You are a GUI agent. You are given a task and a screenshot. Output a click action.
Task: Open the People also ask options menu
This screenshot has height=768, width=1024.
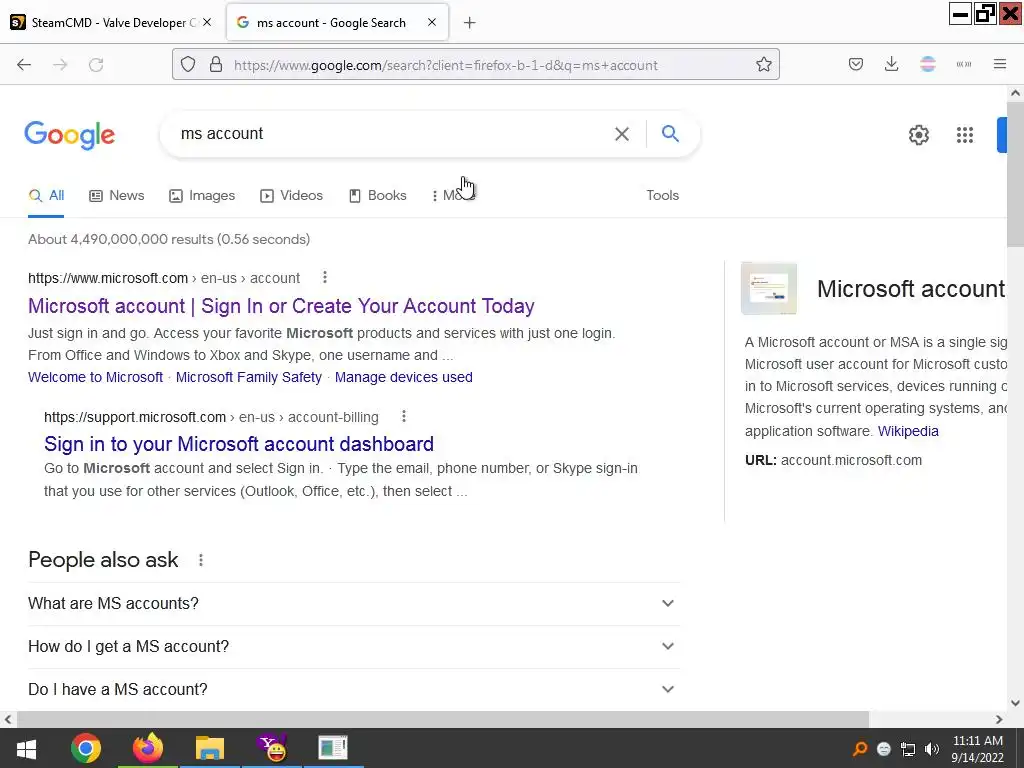point(201,560)
